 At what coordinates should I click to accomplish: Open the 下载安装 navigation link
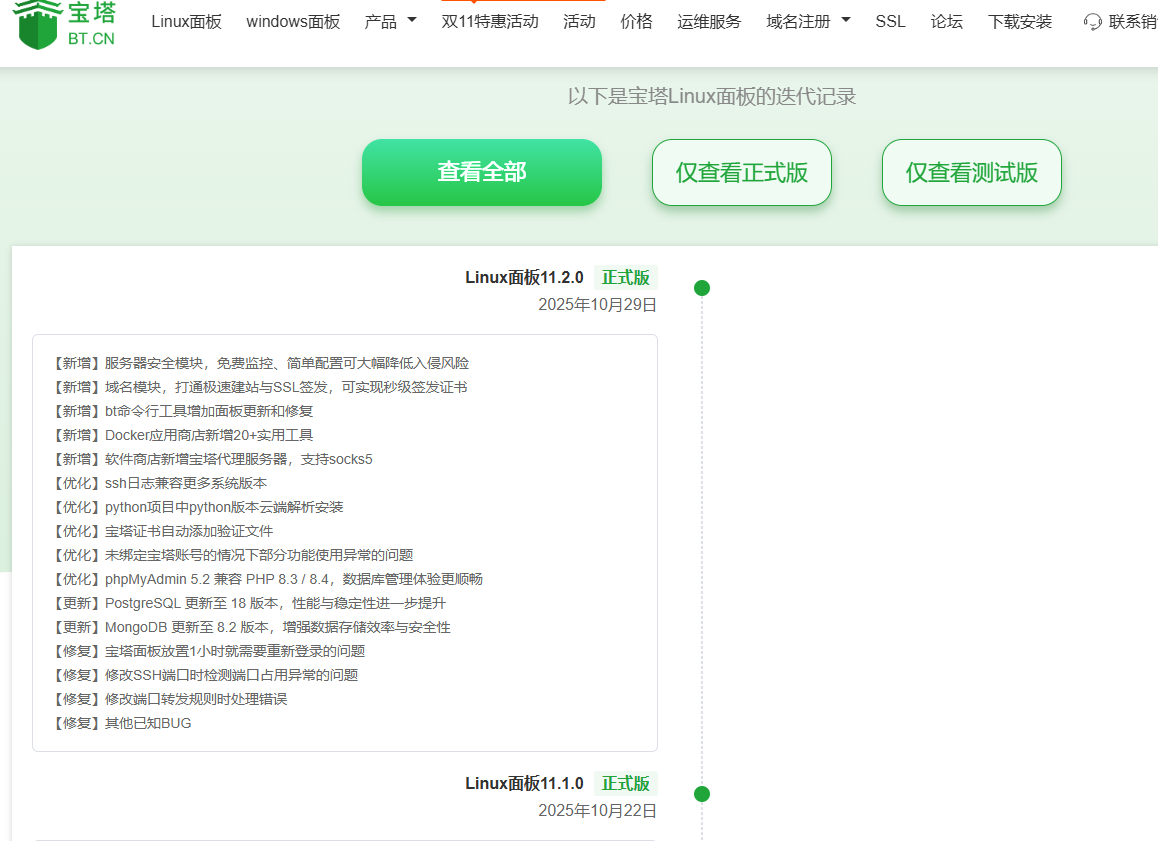tap(1019, 21)
